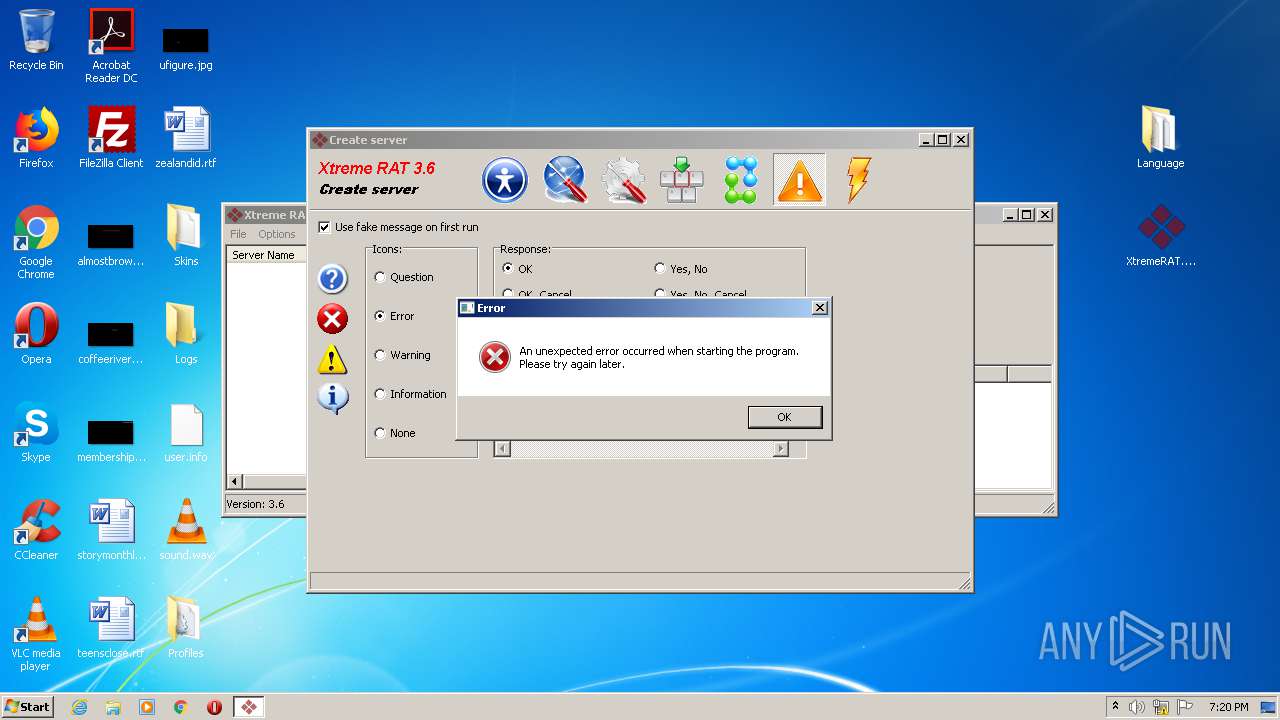Select the Question icon radio button
The width and height of the screenshot is (1280, 720).
point(380,277)
